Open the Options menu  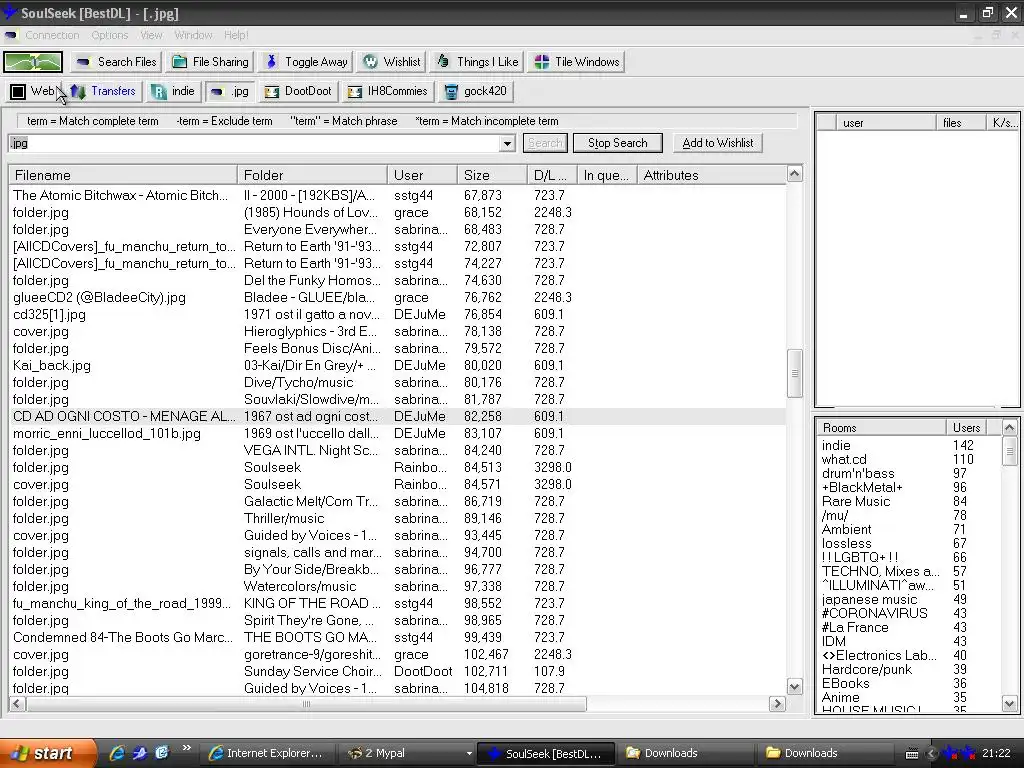click(x=110, y=35)
